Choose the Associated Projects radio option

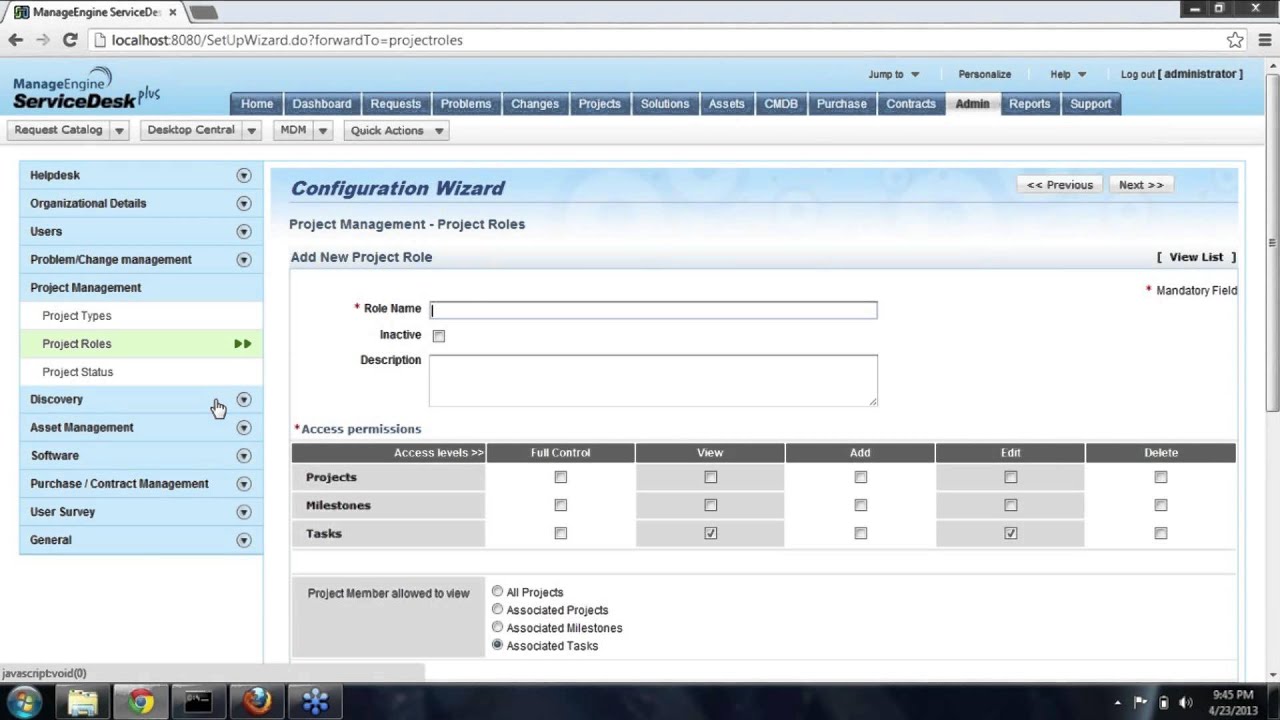(497, 609)
